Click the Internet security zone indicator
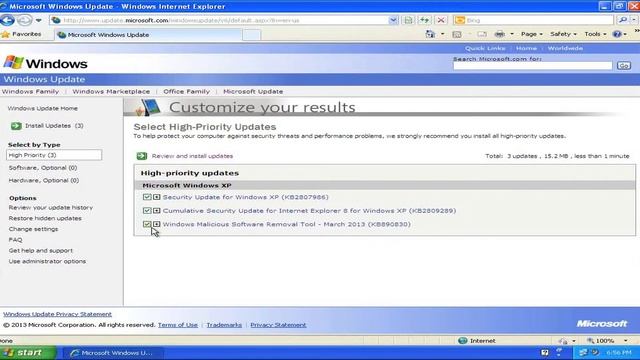The image size is (640, 360). [477, 340]
